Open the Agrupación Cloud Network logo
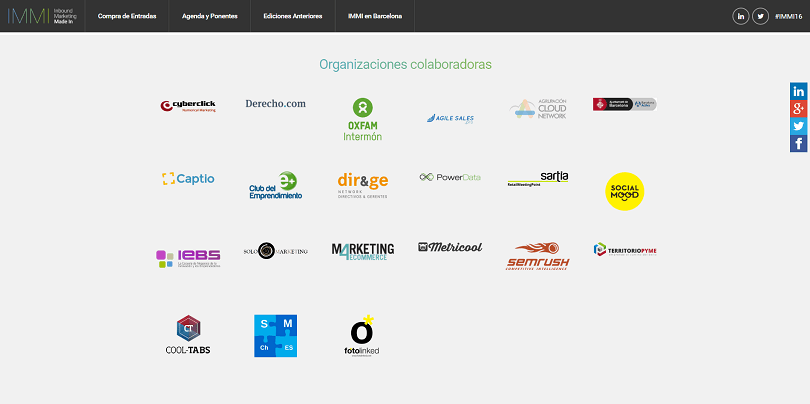Screen dimensions: 810x404 click(x=538, y=108)
